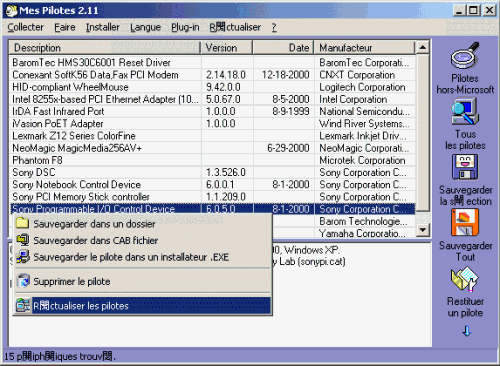Click version 2.14.18.0 cell

point(226,75)
